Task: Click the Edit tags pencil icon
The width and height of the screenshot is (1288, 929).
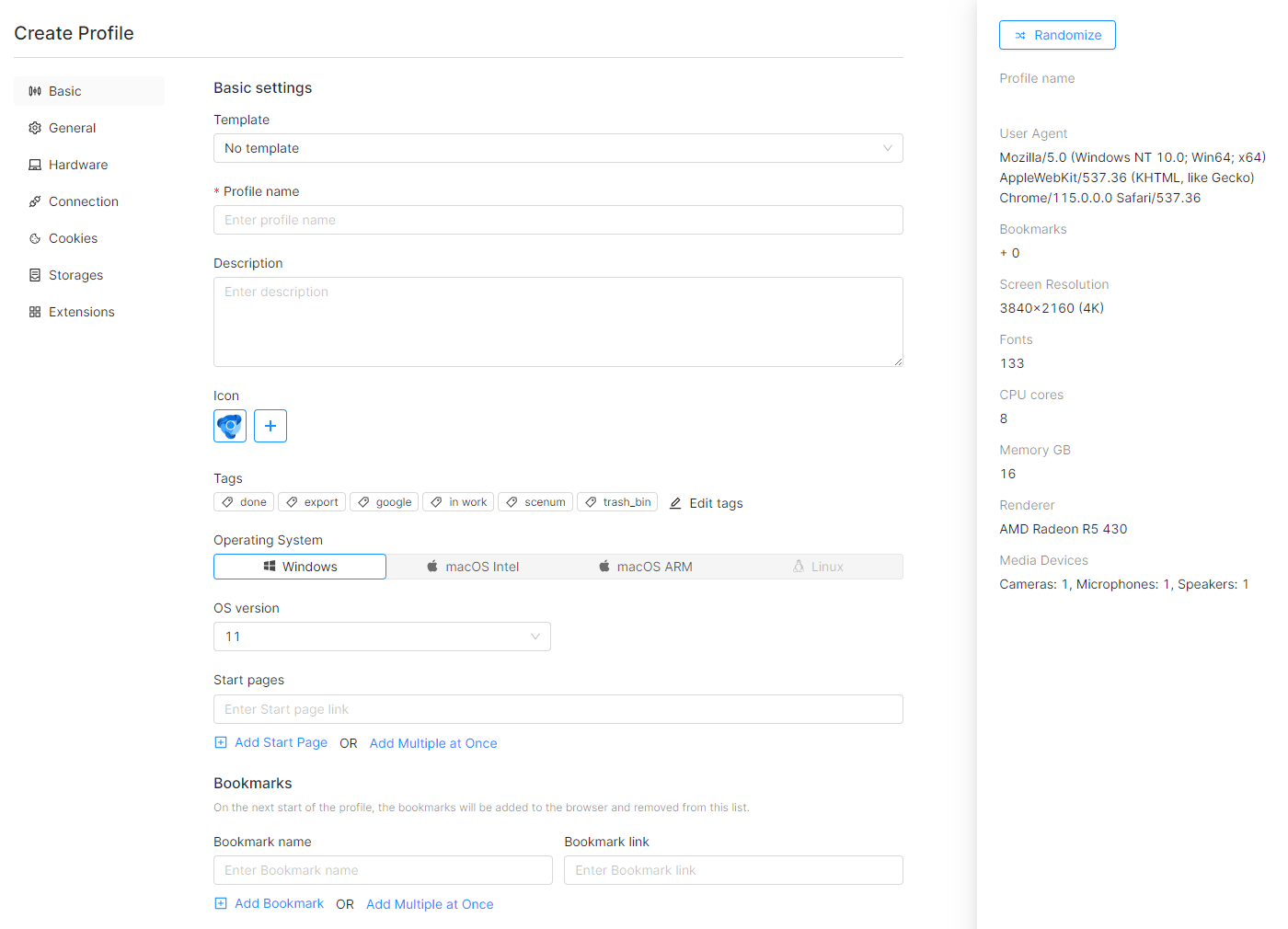Action: click(675, 503)
